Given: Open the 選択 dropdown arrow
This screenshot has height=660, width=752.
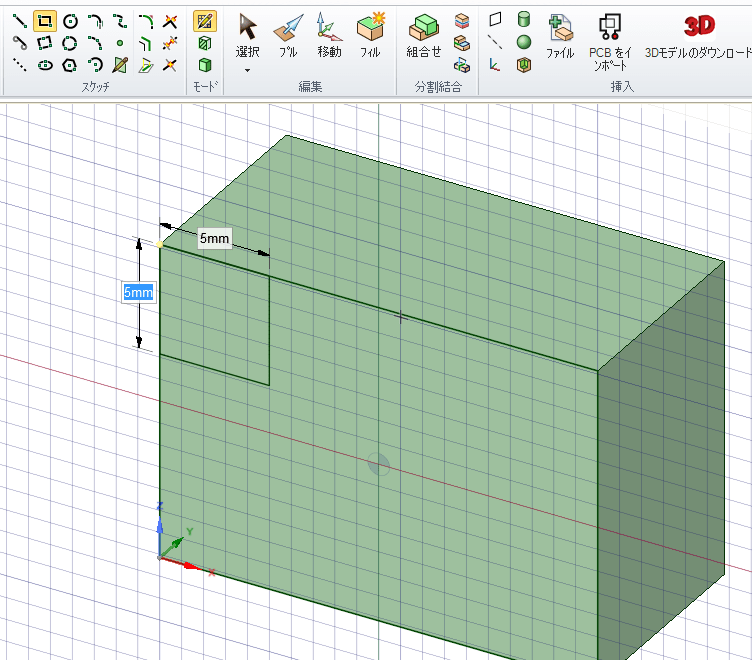Looking at the screenshot, I should pos(247,70).
